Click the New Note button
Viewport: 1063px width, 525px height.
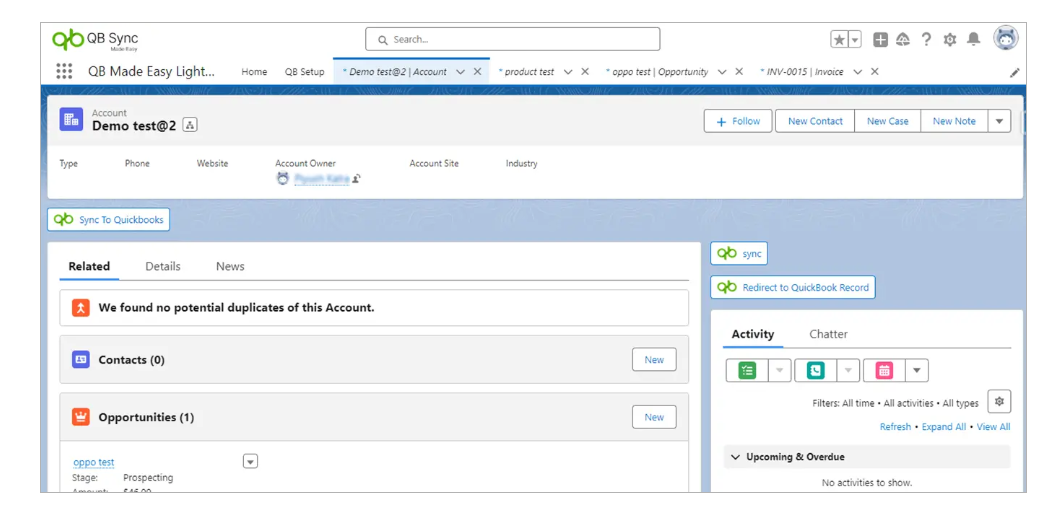pos(954,121)
